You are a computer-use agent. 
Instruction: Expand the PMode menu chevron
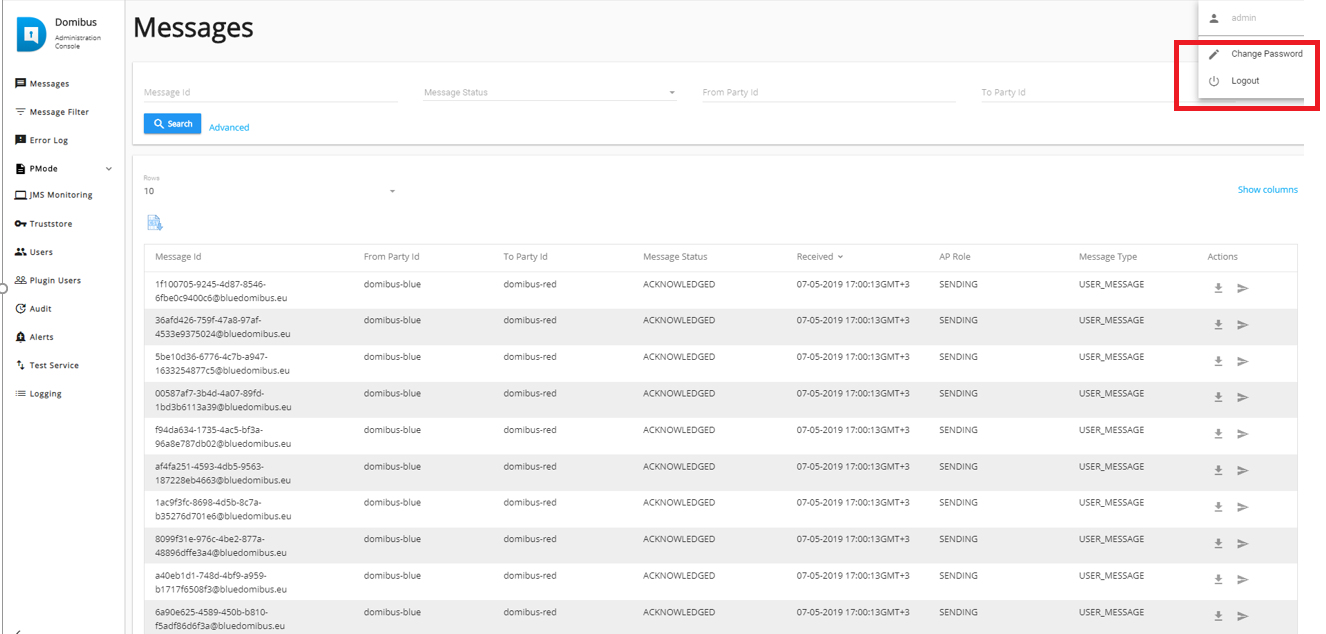(x=109, y=169)
